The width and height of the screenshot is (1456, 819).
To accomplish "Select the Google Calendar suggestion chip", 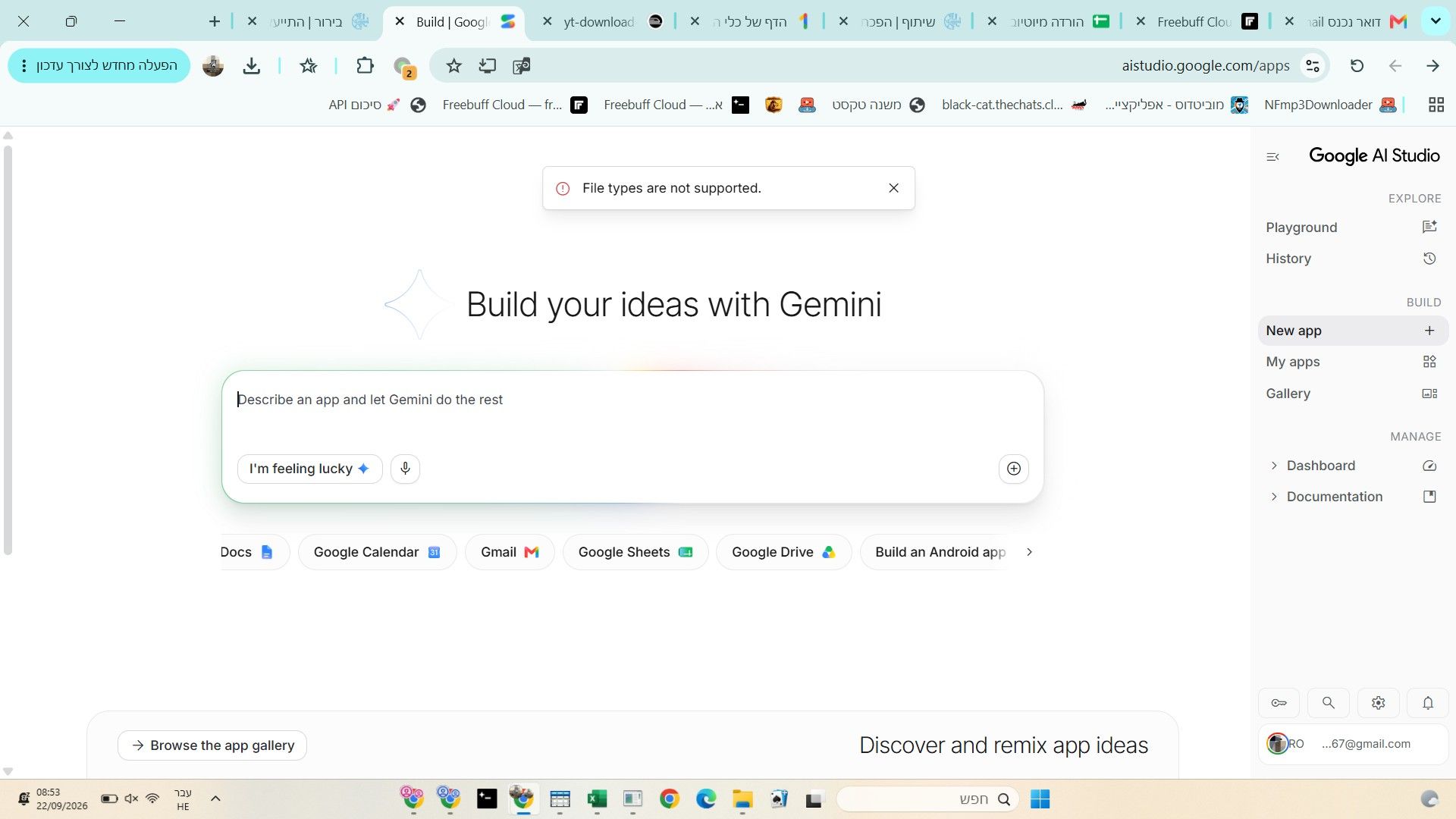I will pyautogui.click(x=377, y=552).
